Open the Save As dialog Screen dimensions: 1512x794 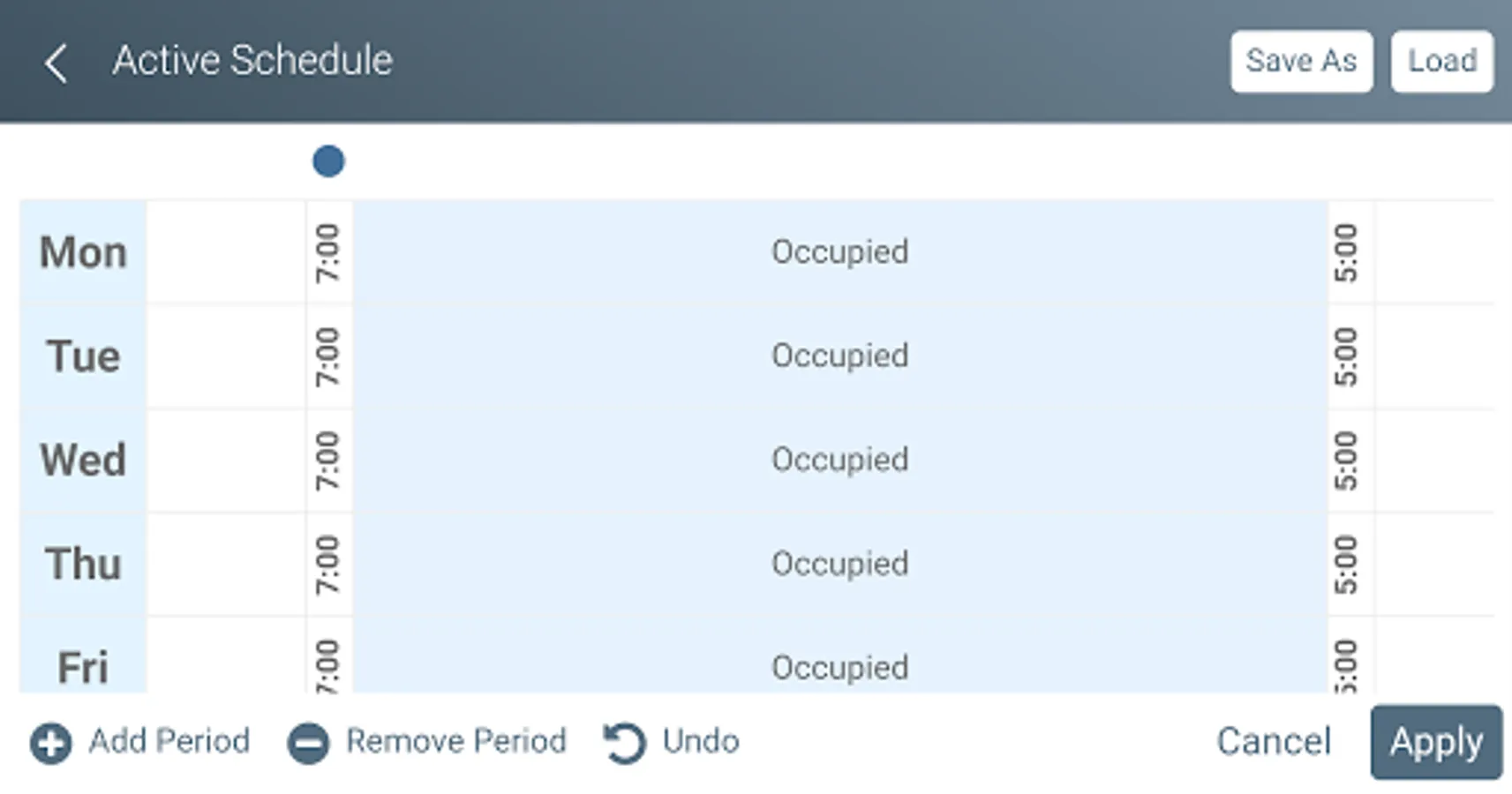(x=1301, y=62)
